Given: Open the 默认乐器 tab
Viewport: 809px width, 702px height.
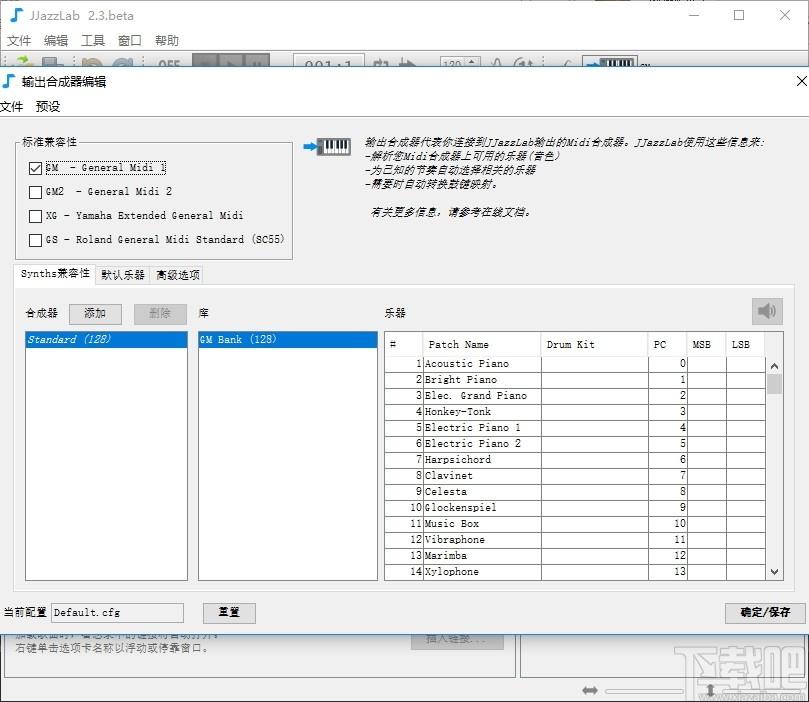Looking at the screenshot, I should [123, 275].
